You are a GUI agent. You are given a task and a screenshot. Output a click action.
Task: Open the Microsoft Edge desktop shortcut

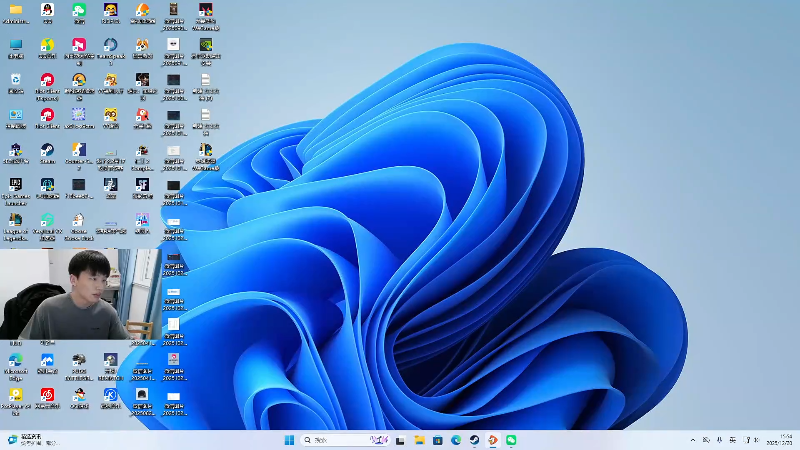coord(16,360)
